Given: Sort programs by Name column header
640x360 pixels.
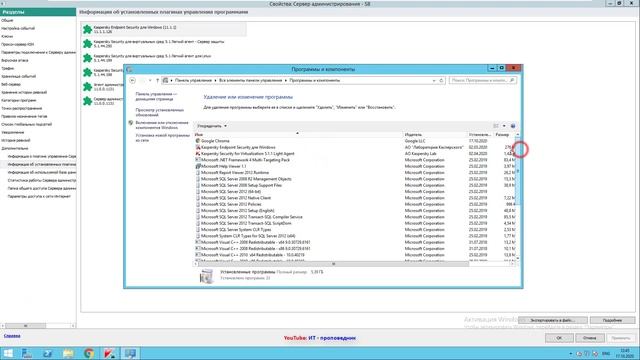Looking at the screenshot, I should pyautogui.click(x=298, y=134).
